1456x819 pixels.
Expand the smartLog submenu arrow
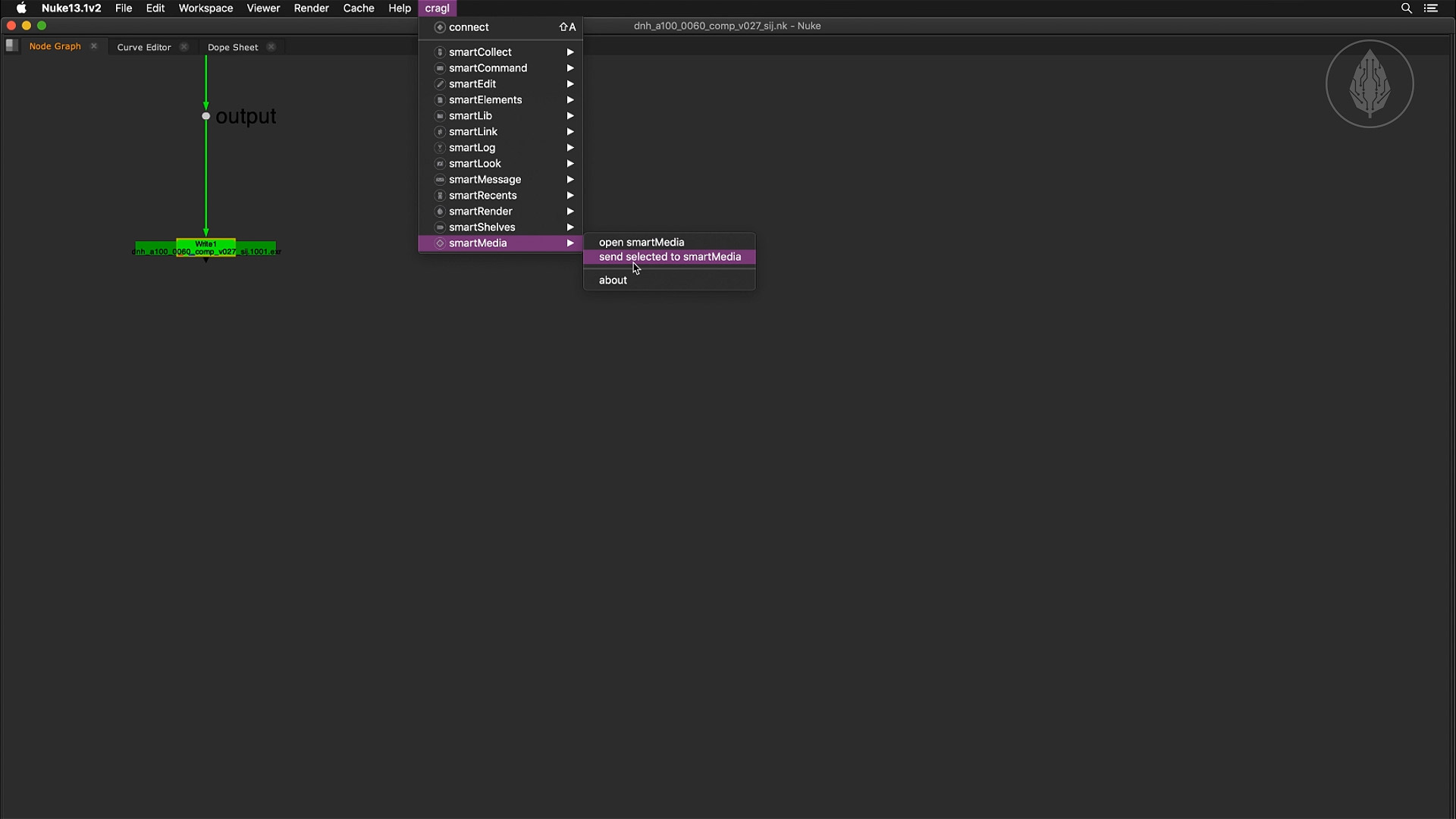[x=570, y=148]
